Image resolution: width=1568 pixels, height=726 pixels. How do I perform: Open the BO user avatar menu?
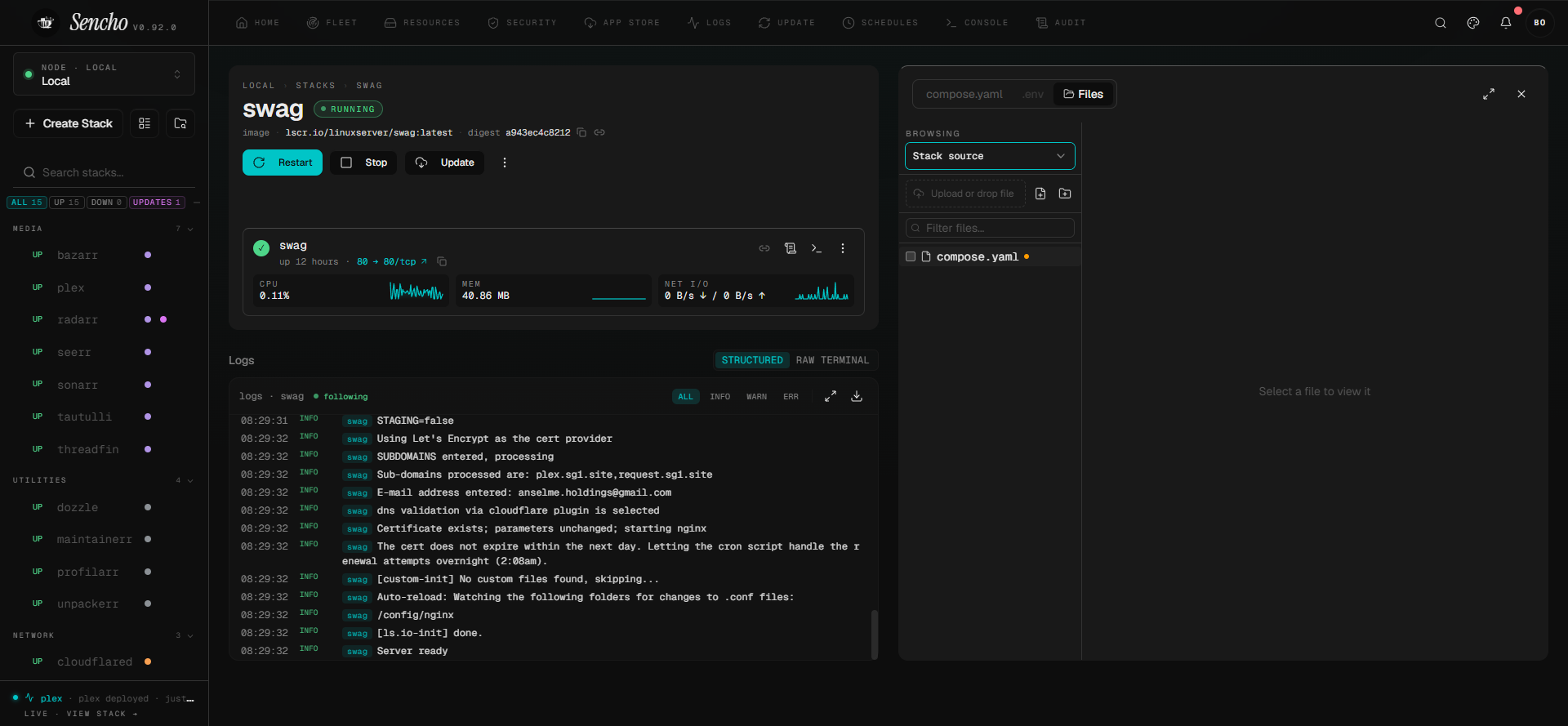coord(1539,23)
